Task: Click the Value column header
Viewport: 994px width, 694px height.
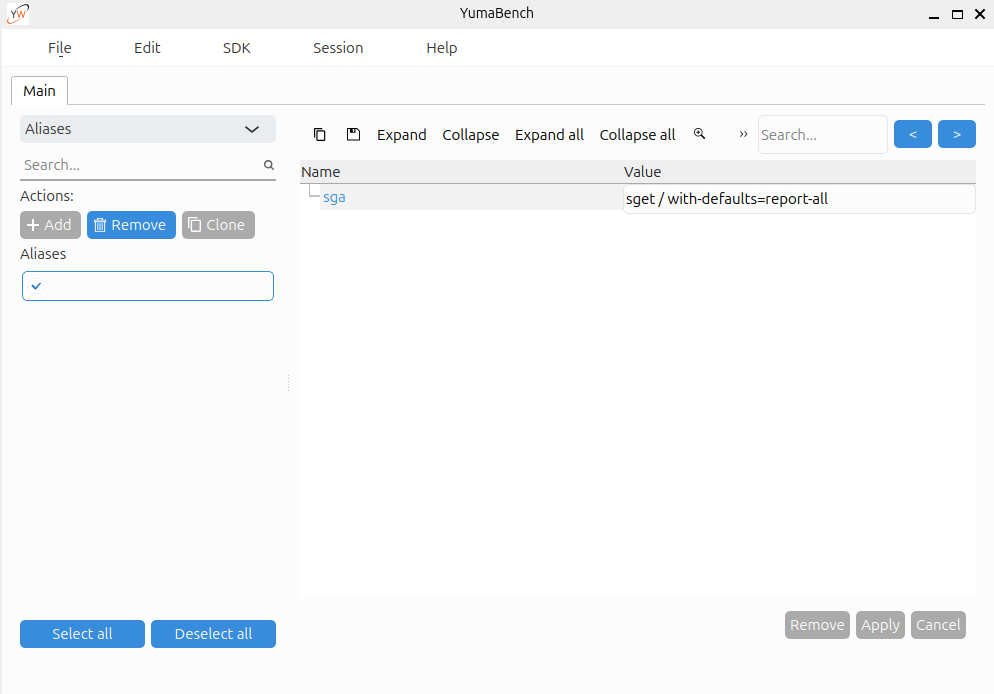Action: point(799,172)
